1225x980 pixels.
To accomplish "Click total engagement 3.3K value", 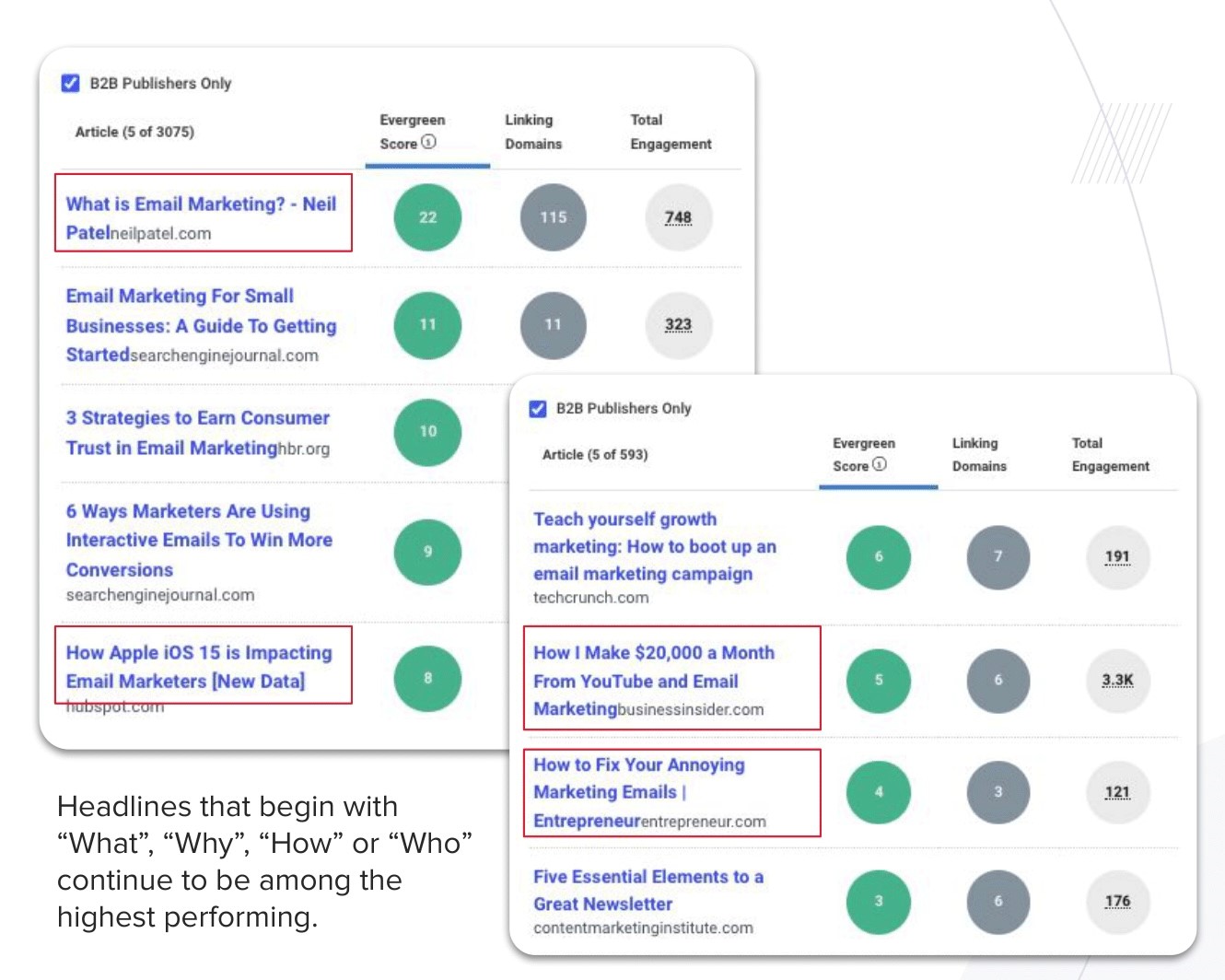I will (1117, 680).
